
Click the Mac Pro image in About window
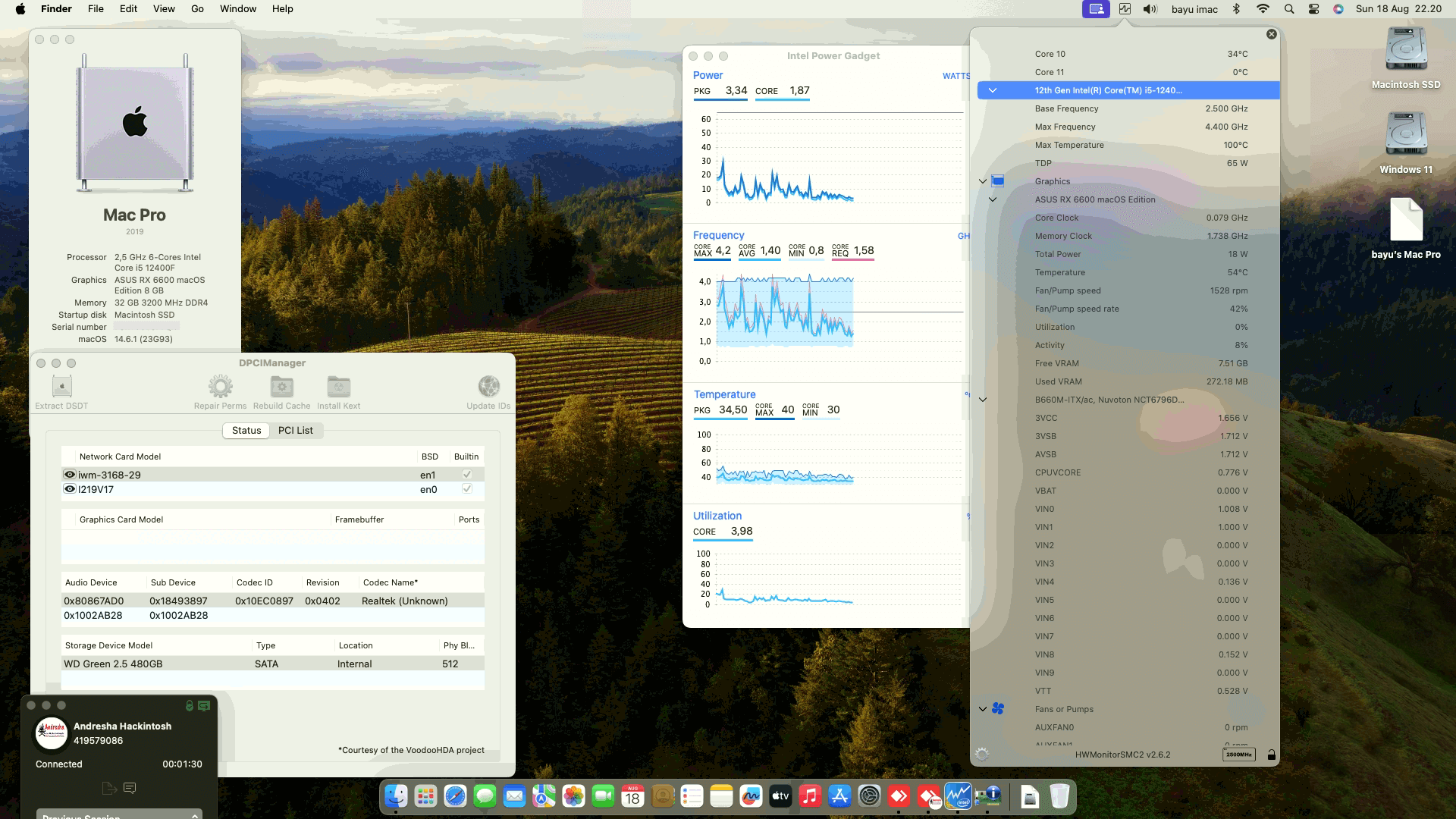[x=135, y=124]
